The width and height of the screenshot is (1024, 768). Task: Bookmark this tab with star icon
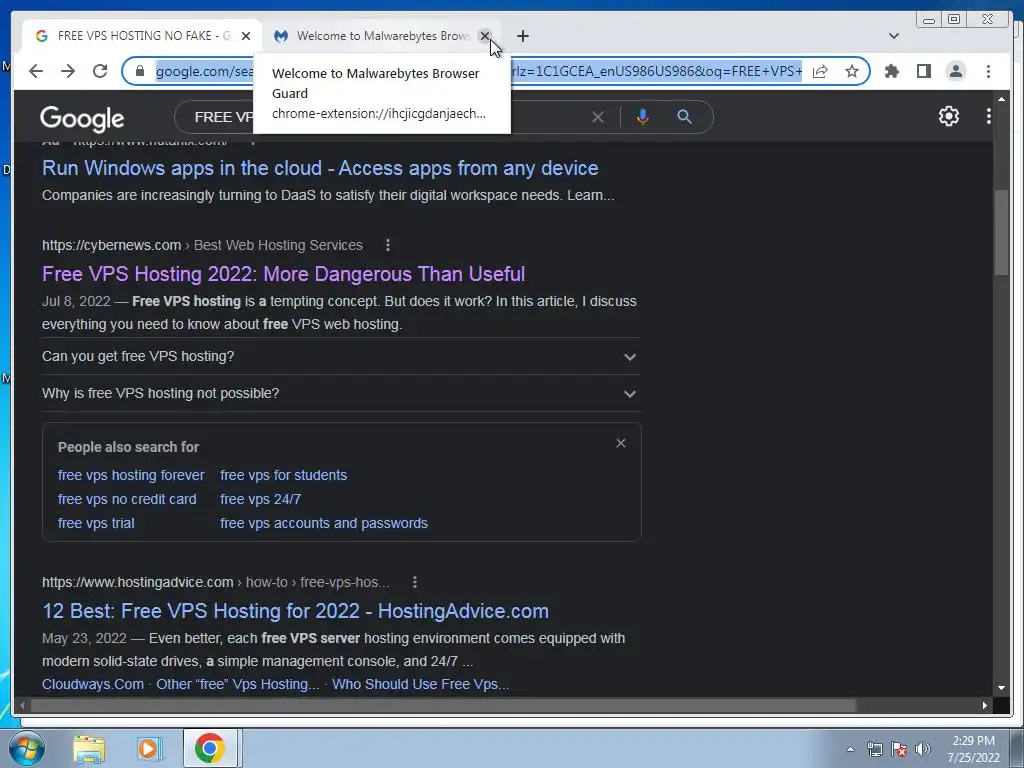(x=852, y=71)
